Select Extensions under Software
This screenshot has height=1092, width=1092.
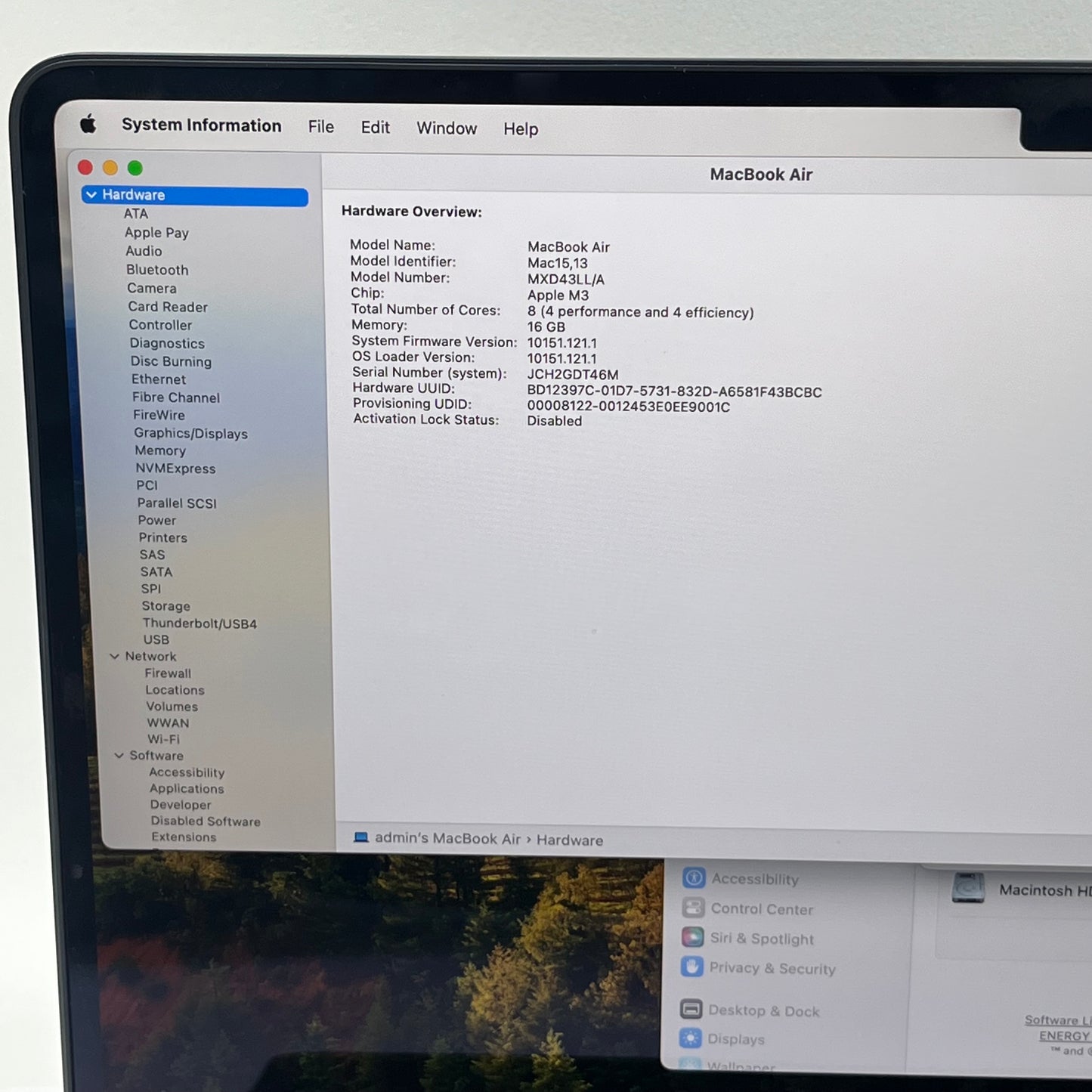click(x=184, y=837)
